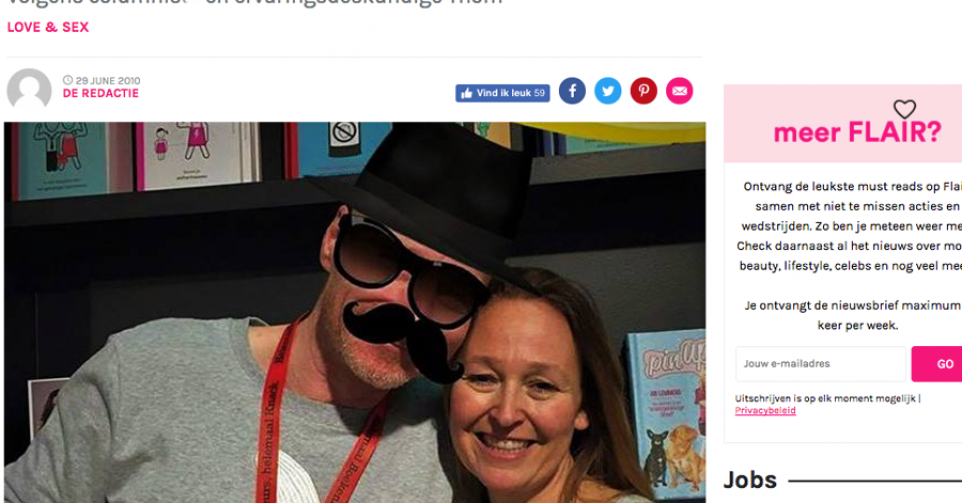
Task: Click the 29 JUNE 2010 date
Action: (108, 80)
